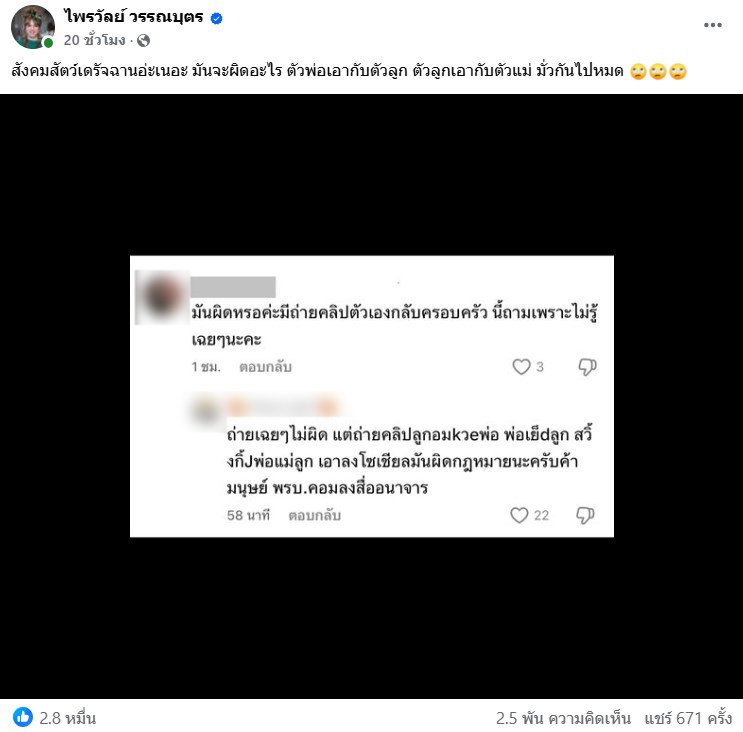Screen dimensions: 743x732
Task: Open the three-dot post options menu
Action: (x=712, y=25)
